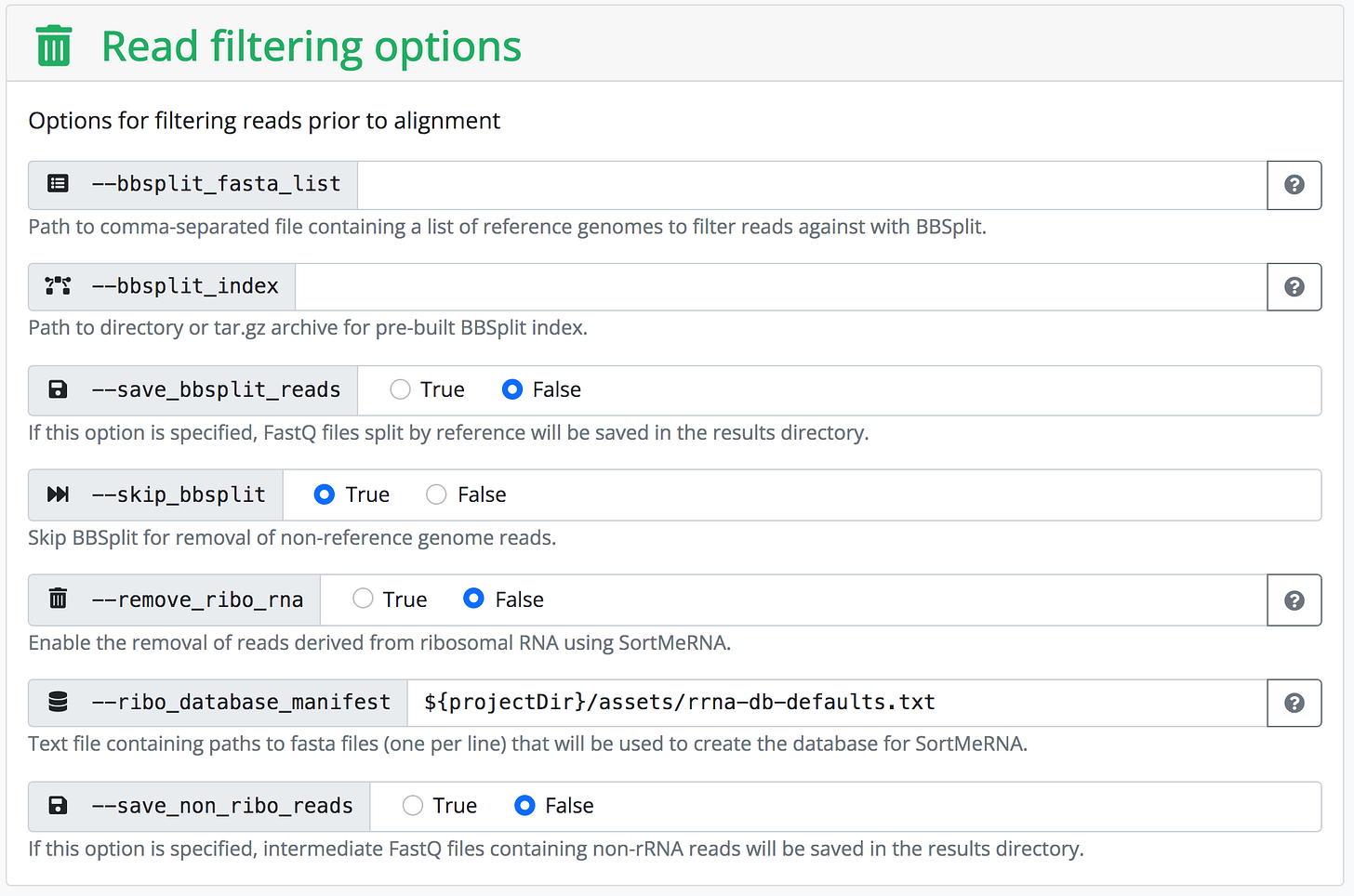This screenshot has width=1354, height=896.
Task: Open help for --bbsplit_index
Action: [x=1294, y=286]
